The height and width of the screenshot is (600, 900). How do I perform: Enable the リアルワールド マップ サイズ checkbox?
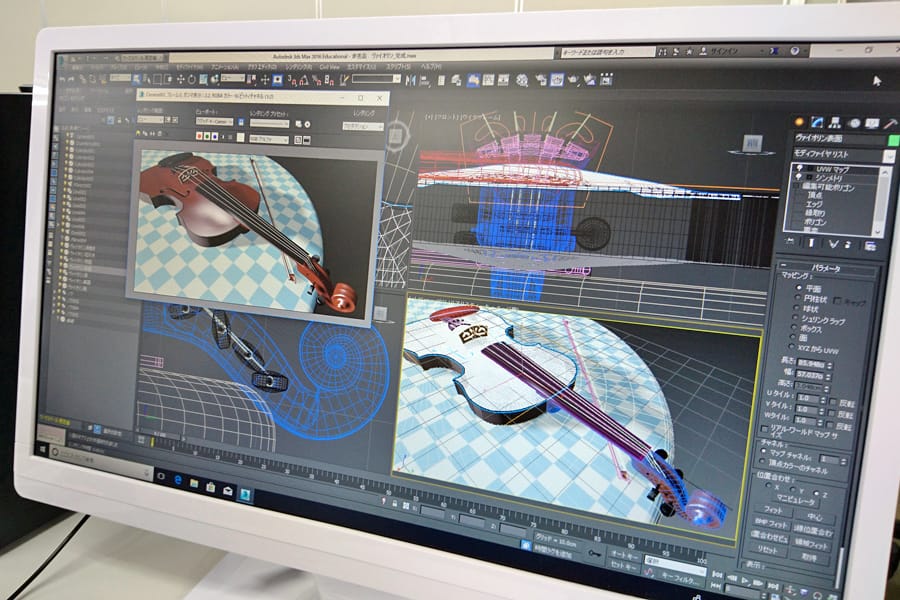pos(765,429)
